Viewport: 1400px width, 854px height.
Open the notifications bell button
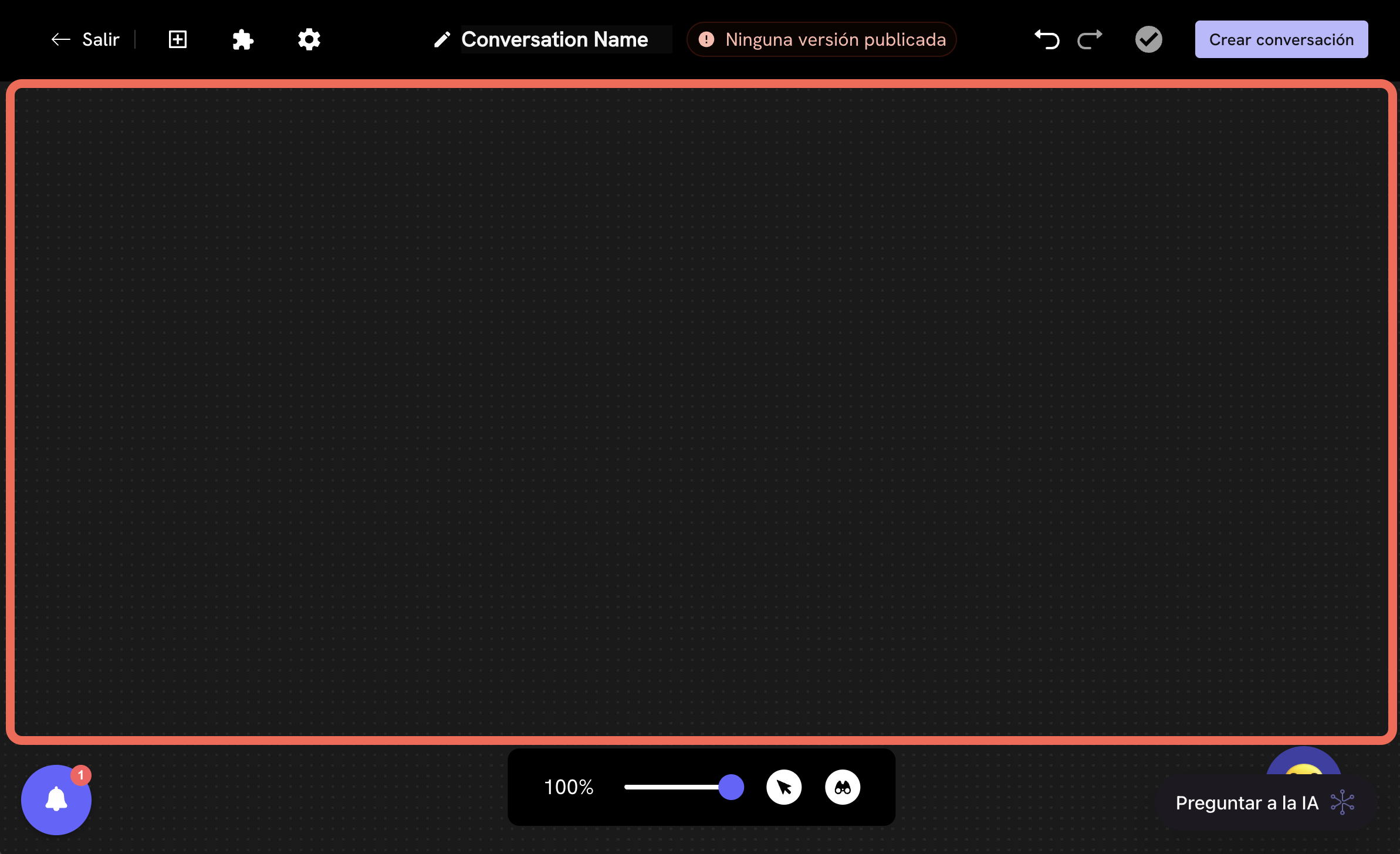point(56,799)
